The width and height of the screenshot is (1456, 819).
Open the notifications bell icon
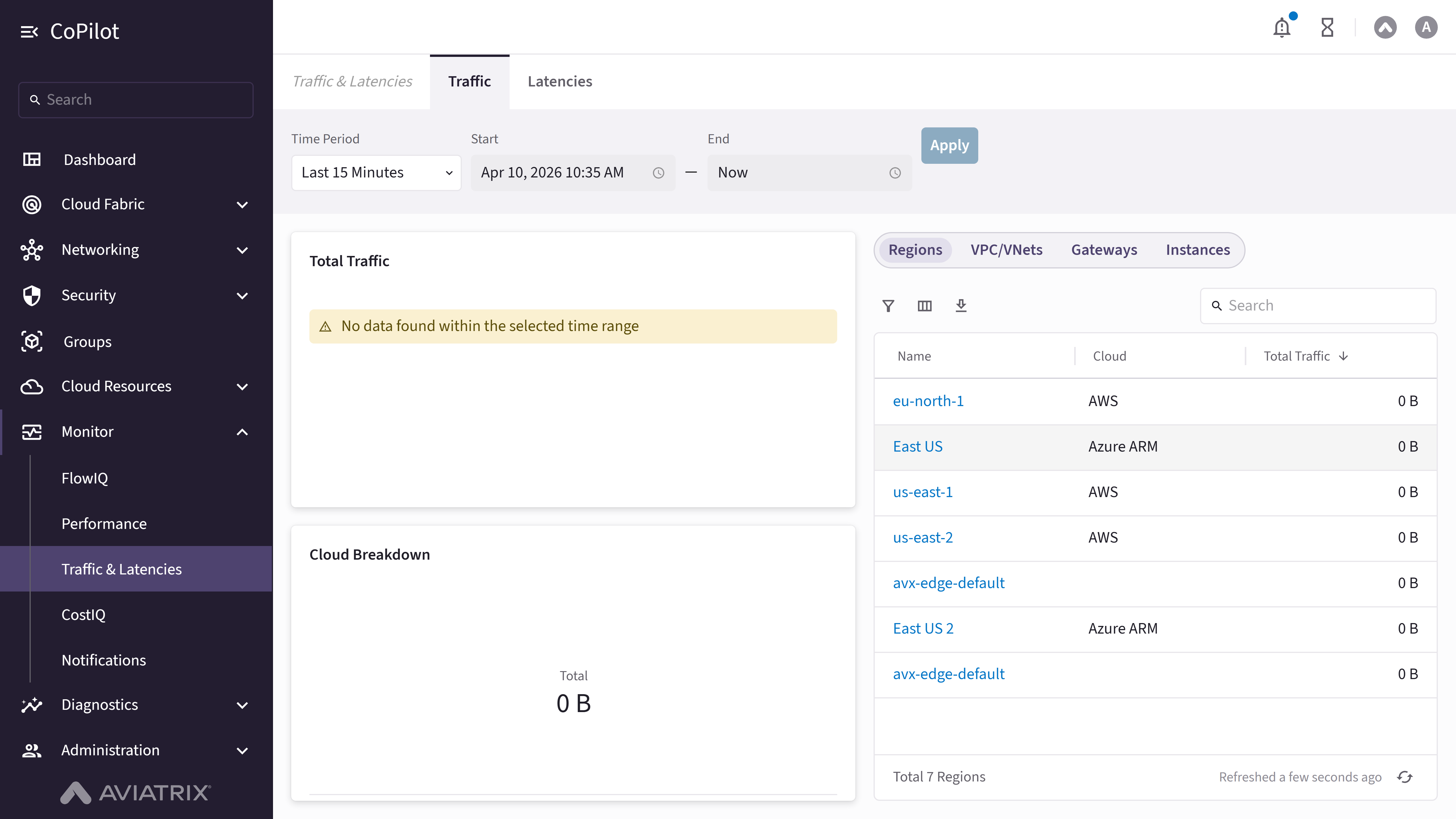[1282, 27]
